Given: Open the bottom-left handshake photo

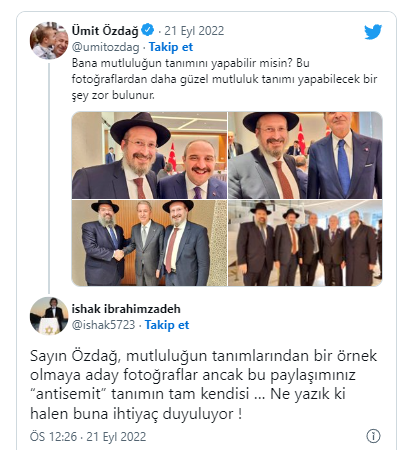Looking at the screenshot, I should (149, 243).
